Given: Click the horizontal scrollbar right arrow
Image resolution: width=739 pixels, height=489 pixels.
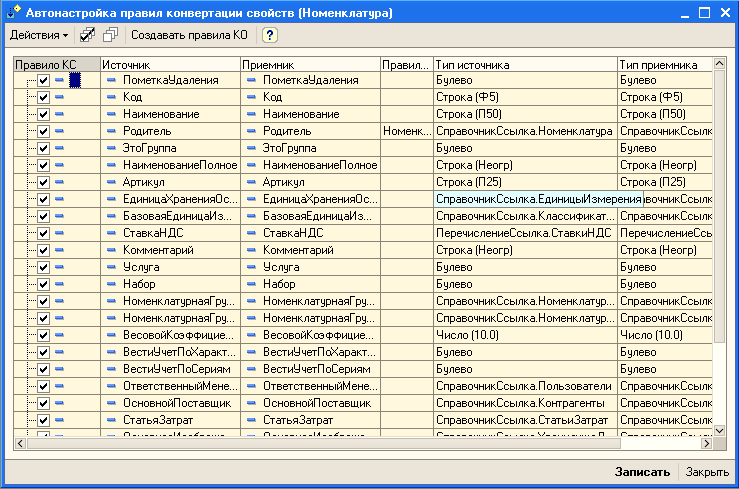Looking at the screenshot, I should (x=706, y=443).
